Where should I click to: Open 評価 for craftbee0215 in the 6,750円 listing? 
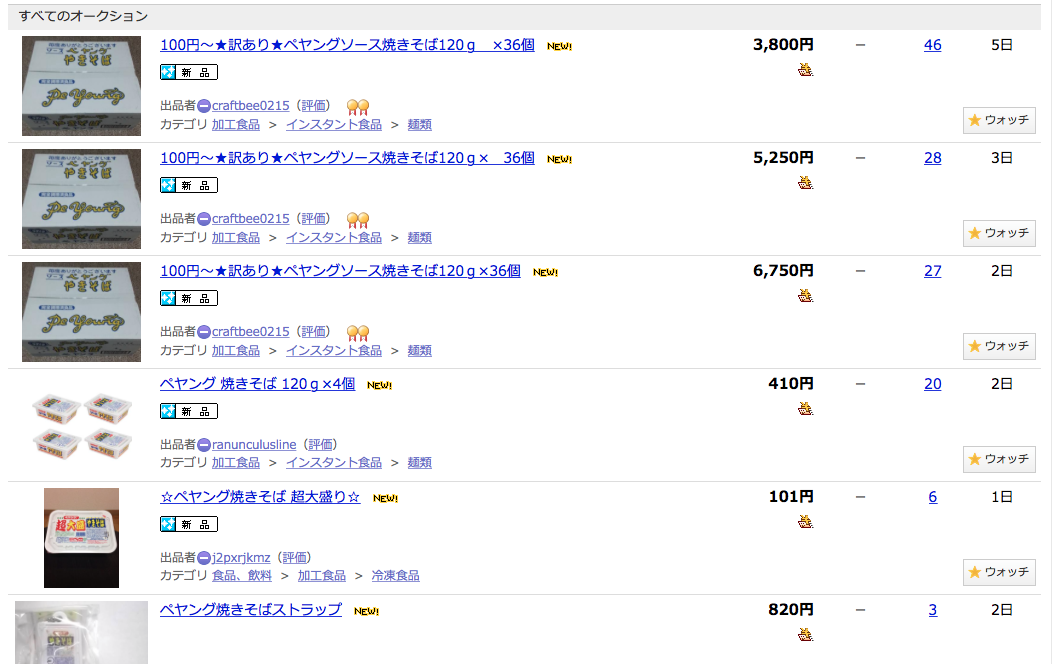pos(313,332)
